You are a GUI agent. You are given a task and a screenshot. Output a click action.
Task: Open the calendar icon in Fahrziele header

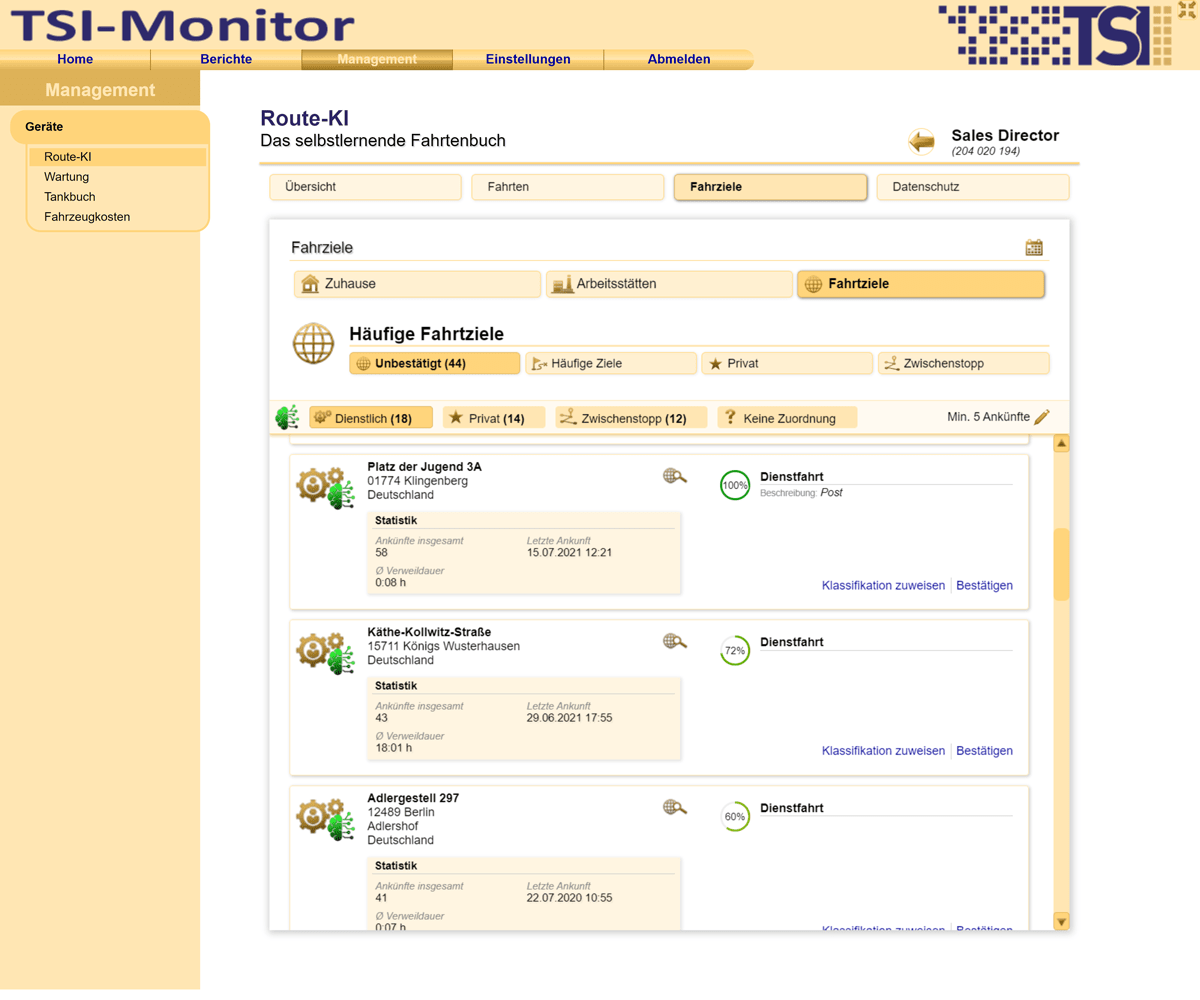click(1034, 247)
